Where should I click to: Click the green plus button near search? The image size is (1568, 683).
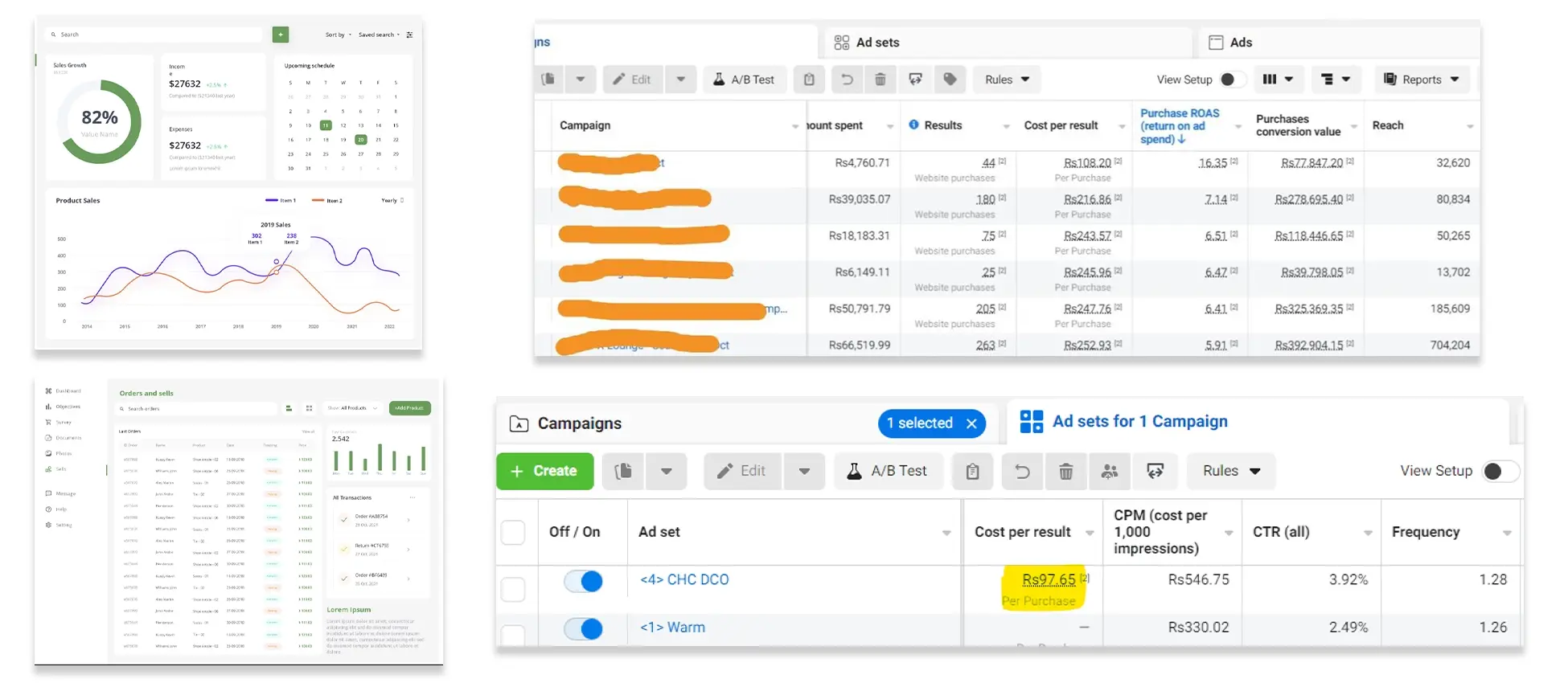click(280, 35)
